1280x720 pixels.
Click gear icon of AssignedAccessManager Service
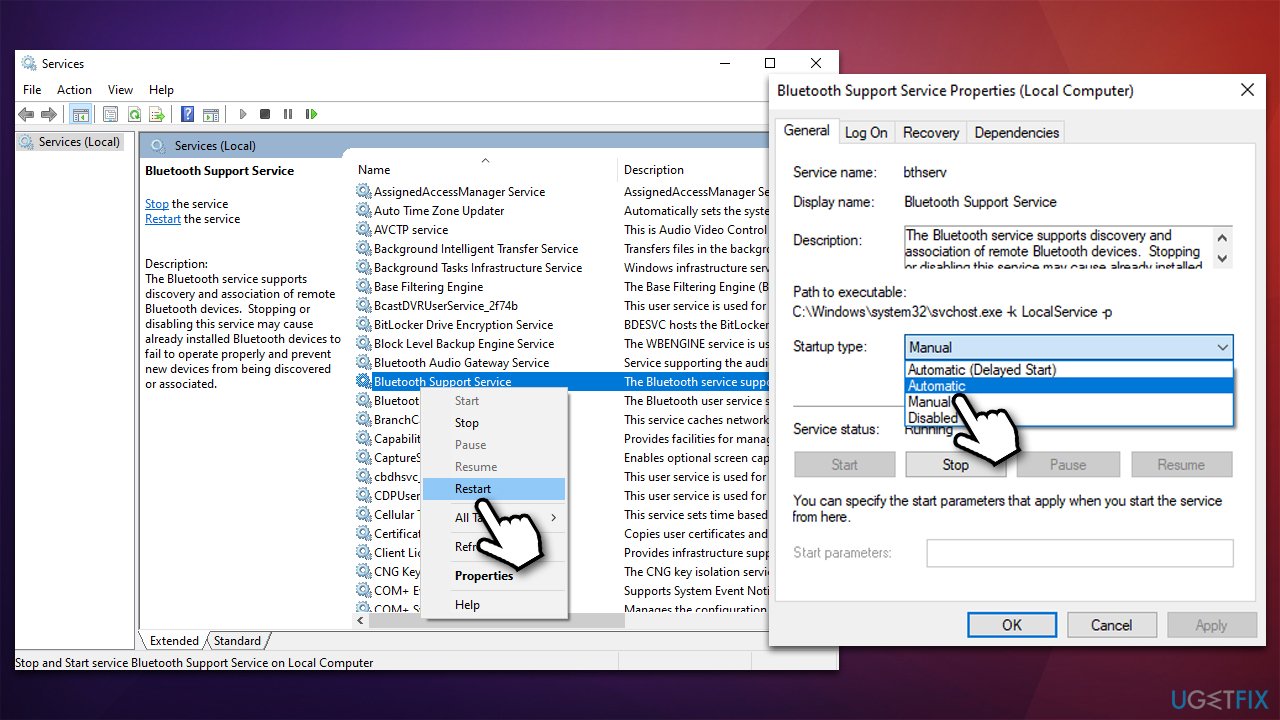[x=364, y=191]
